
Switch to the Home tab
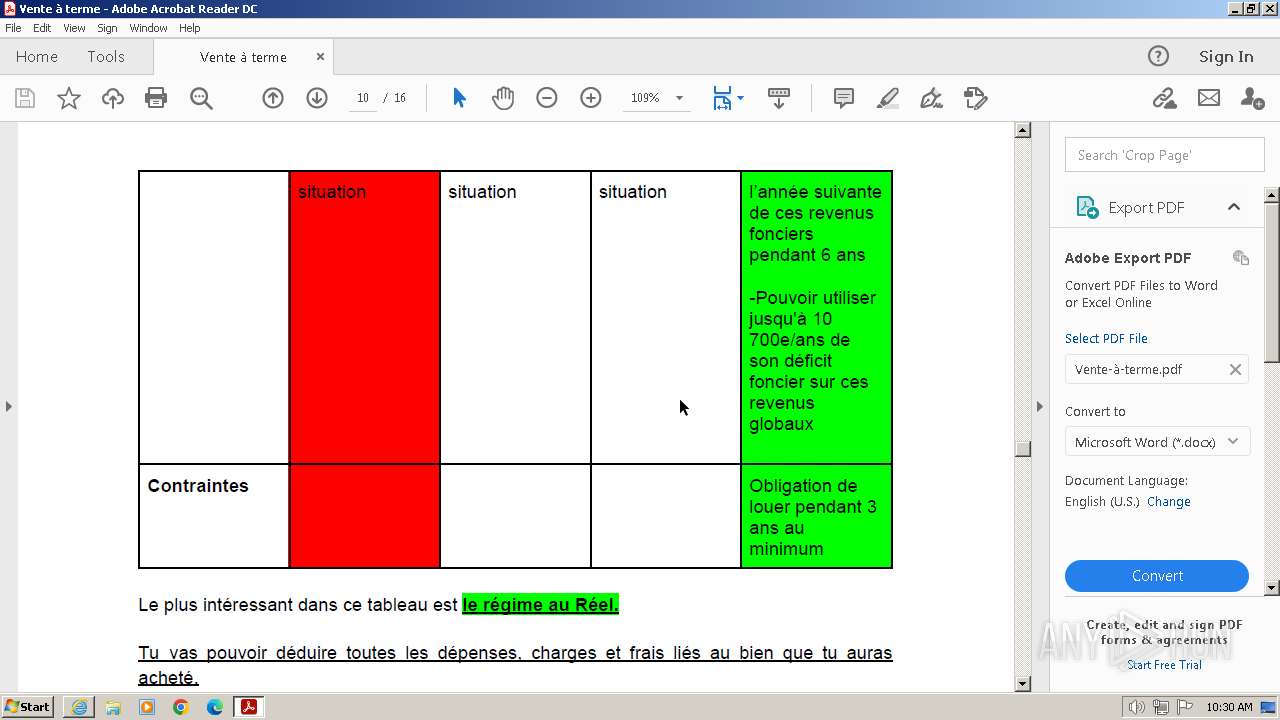37,57
